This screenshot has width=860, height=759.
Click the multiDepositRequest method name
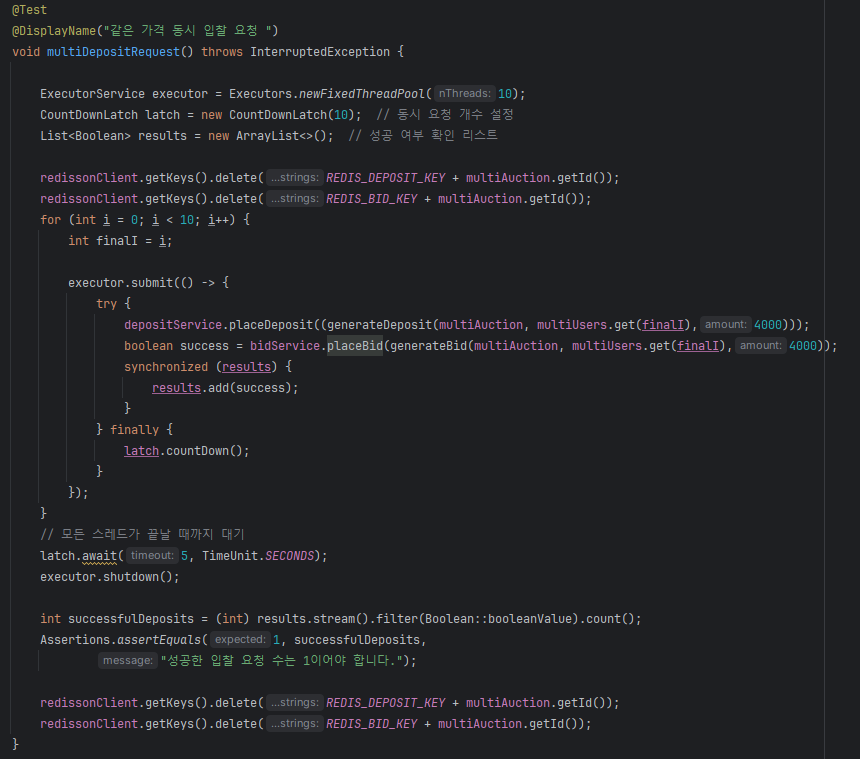click(x=113, y=52)
